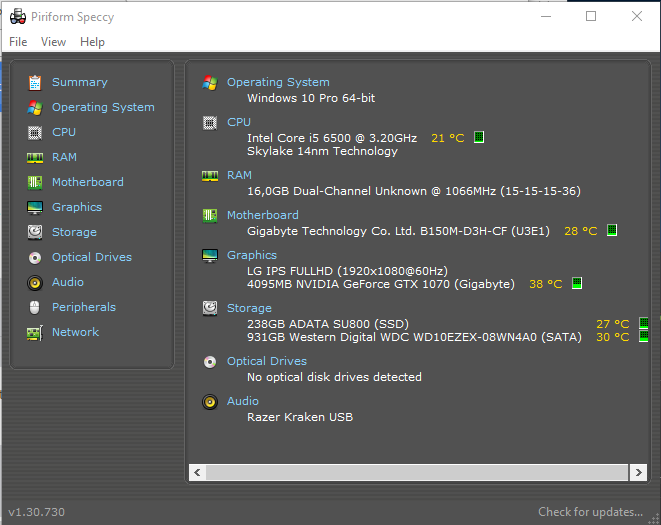Open the File menu
This screenshot has height=525, width=661.
pyautogui.click(x=18, y=42)
